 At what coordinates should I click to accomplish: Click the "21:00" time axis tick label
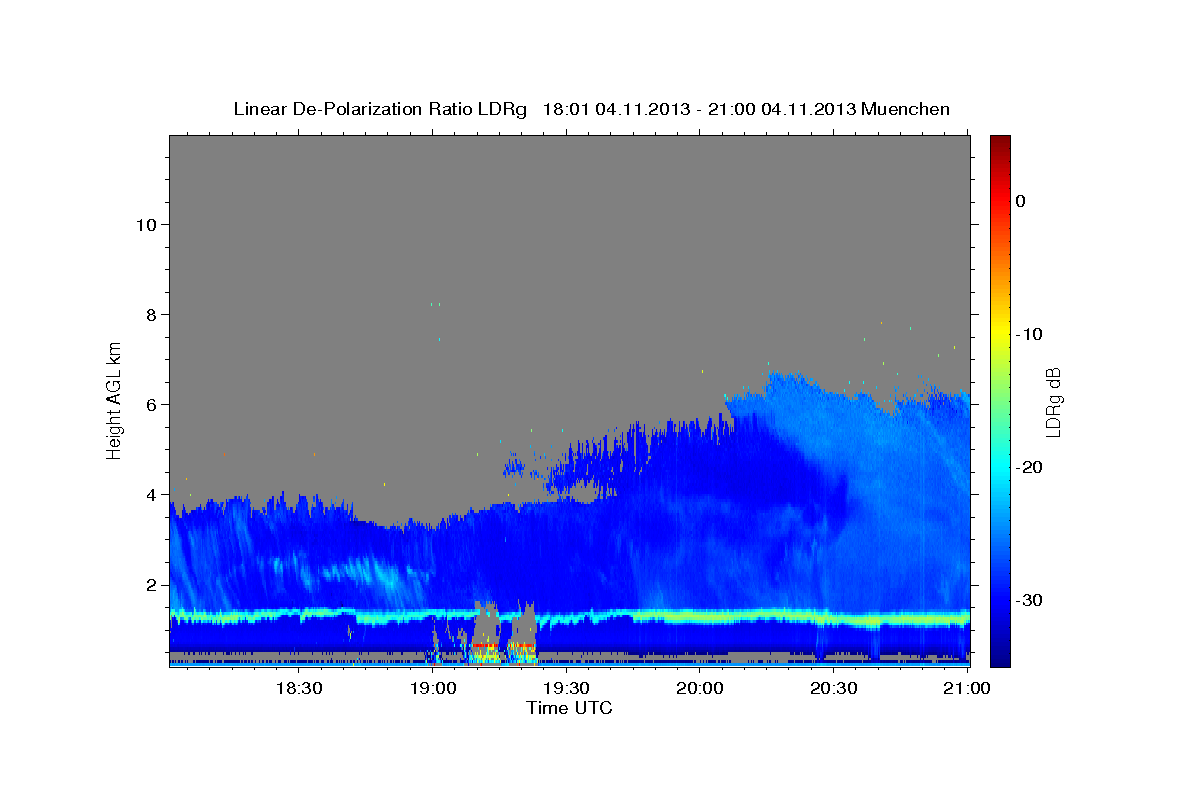coord(967,688)
